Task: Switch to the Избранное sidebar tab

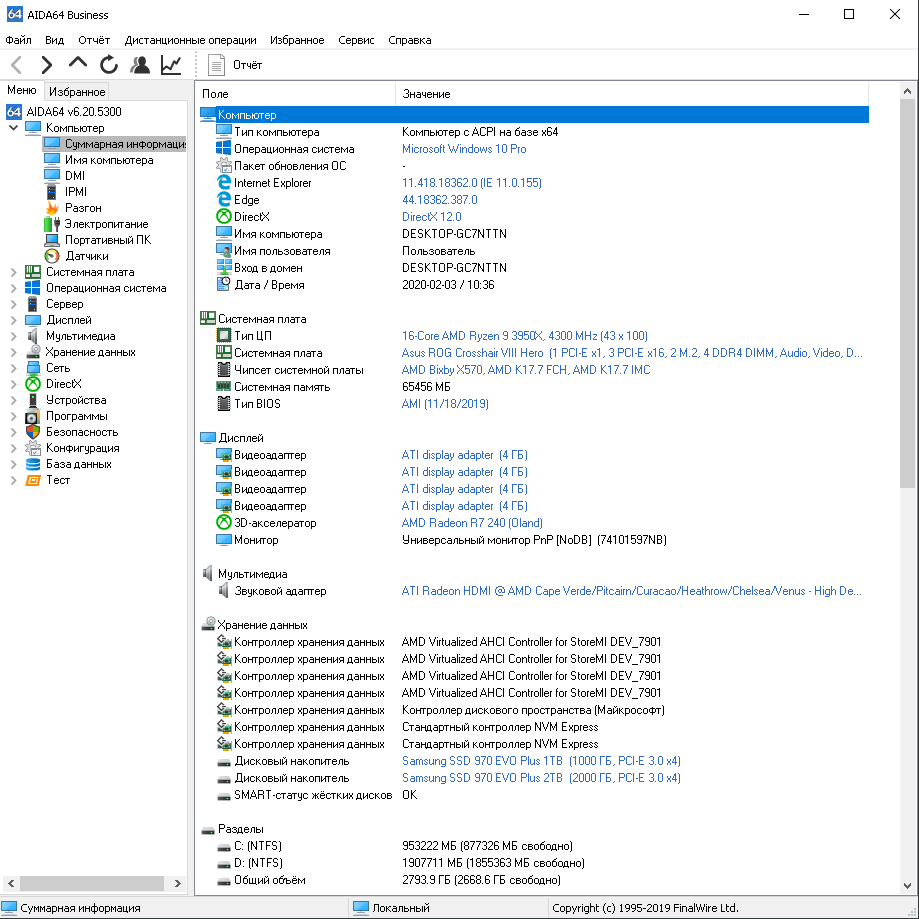Action: point(77,91)
